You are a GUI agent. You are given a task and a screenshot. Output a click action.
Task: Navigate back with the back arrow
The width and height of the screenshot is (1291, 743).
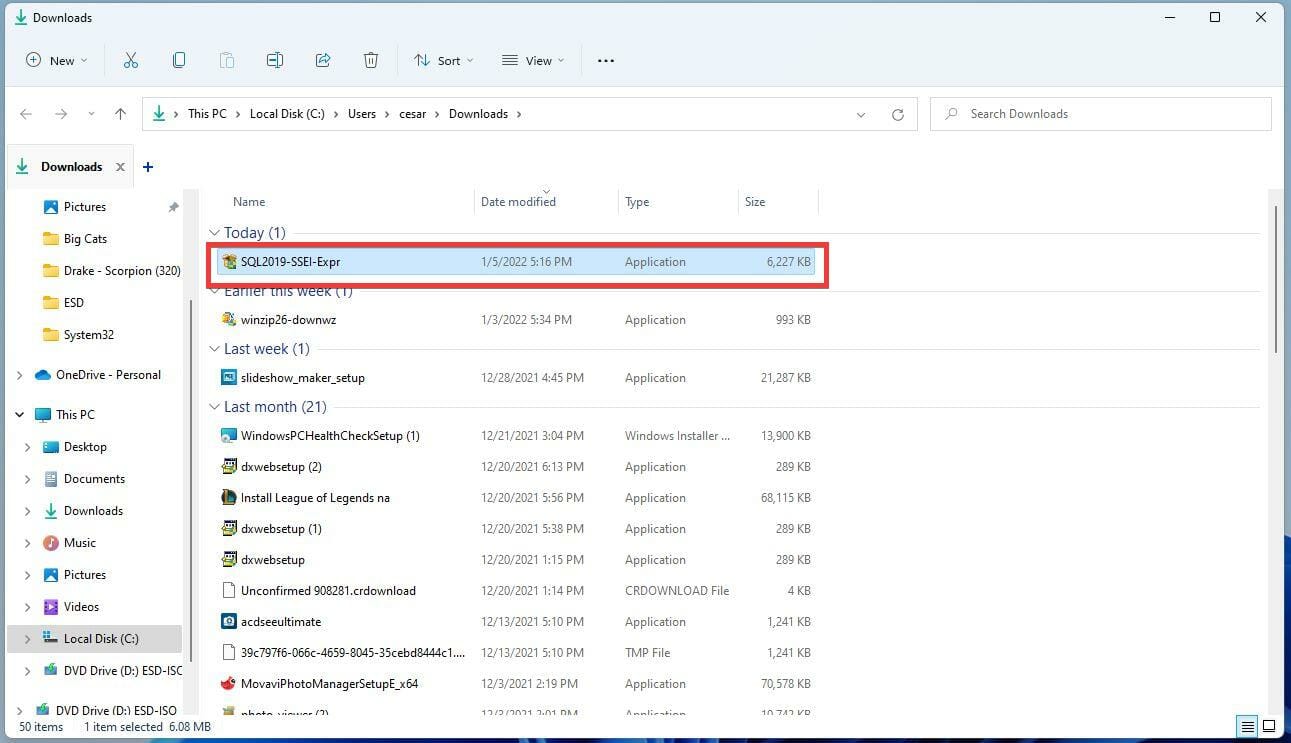(x=26, y=114)
